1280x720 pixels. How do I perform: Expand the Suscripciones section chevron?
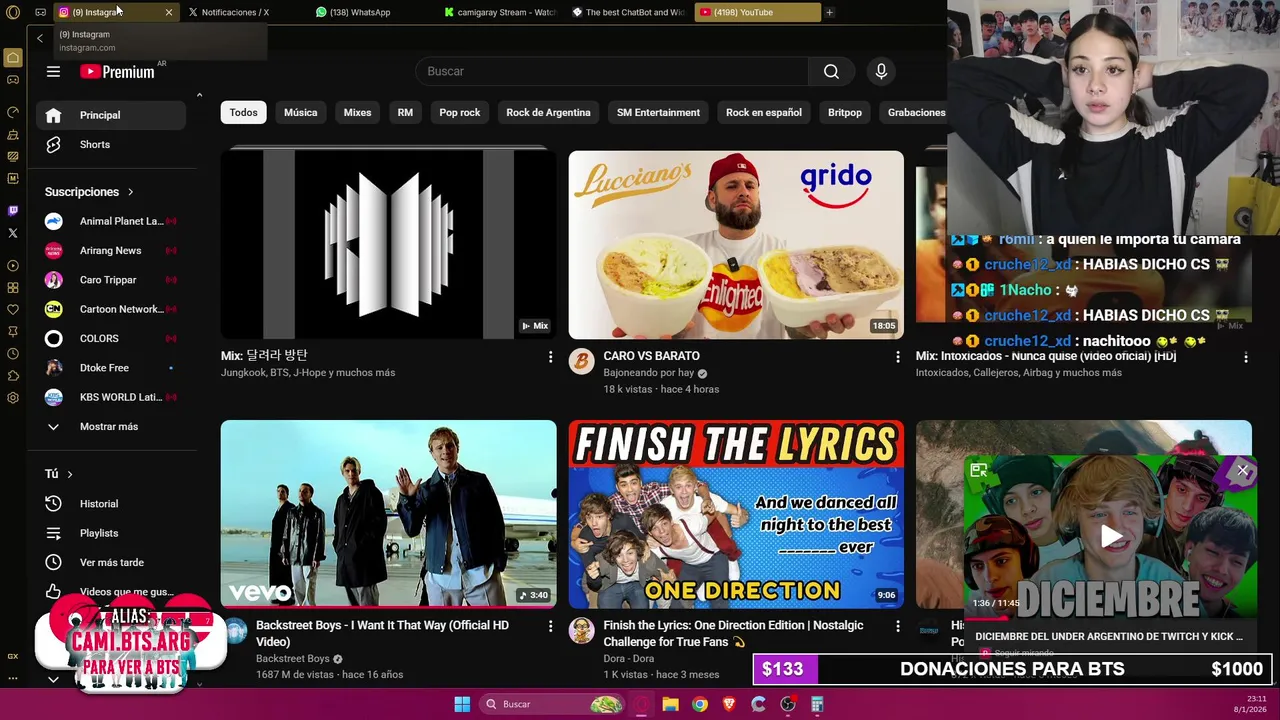click(x=130, y=192)
